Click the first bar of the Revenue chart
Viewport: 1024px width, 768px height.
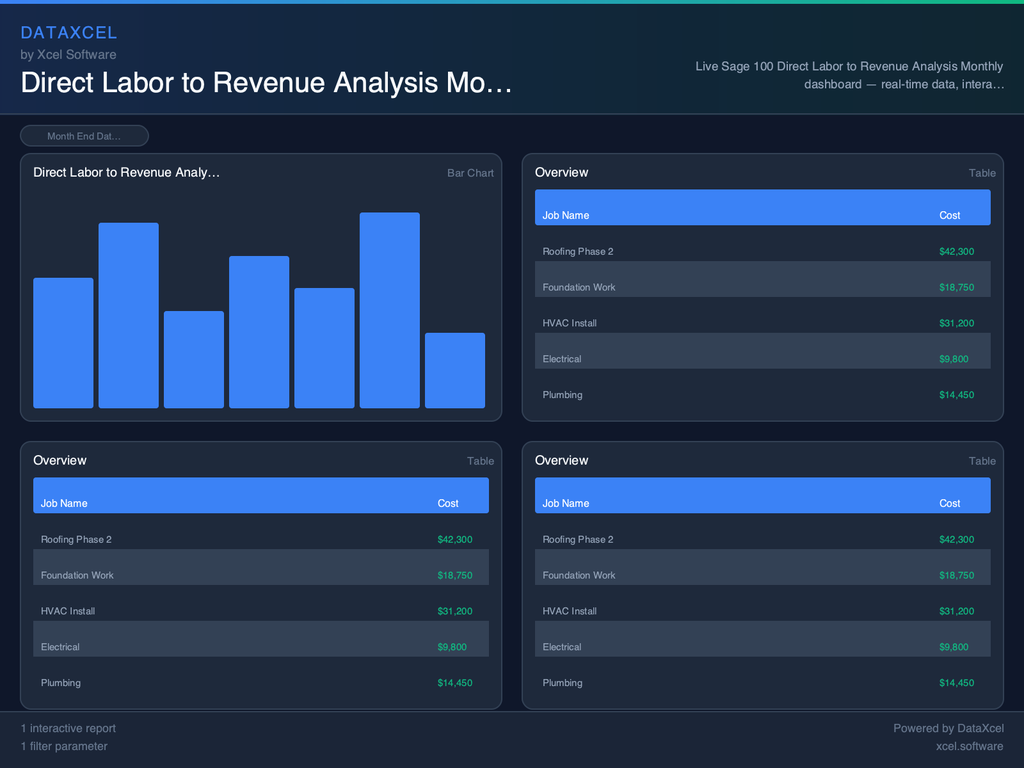click(x=63, y=340)
